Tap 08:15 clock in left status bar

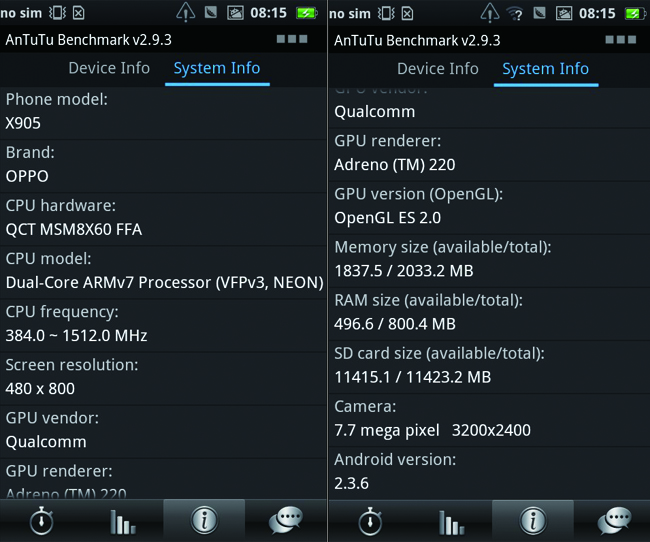pyautogui.click(x=268, y=13)
